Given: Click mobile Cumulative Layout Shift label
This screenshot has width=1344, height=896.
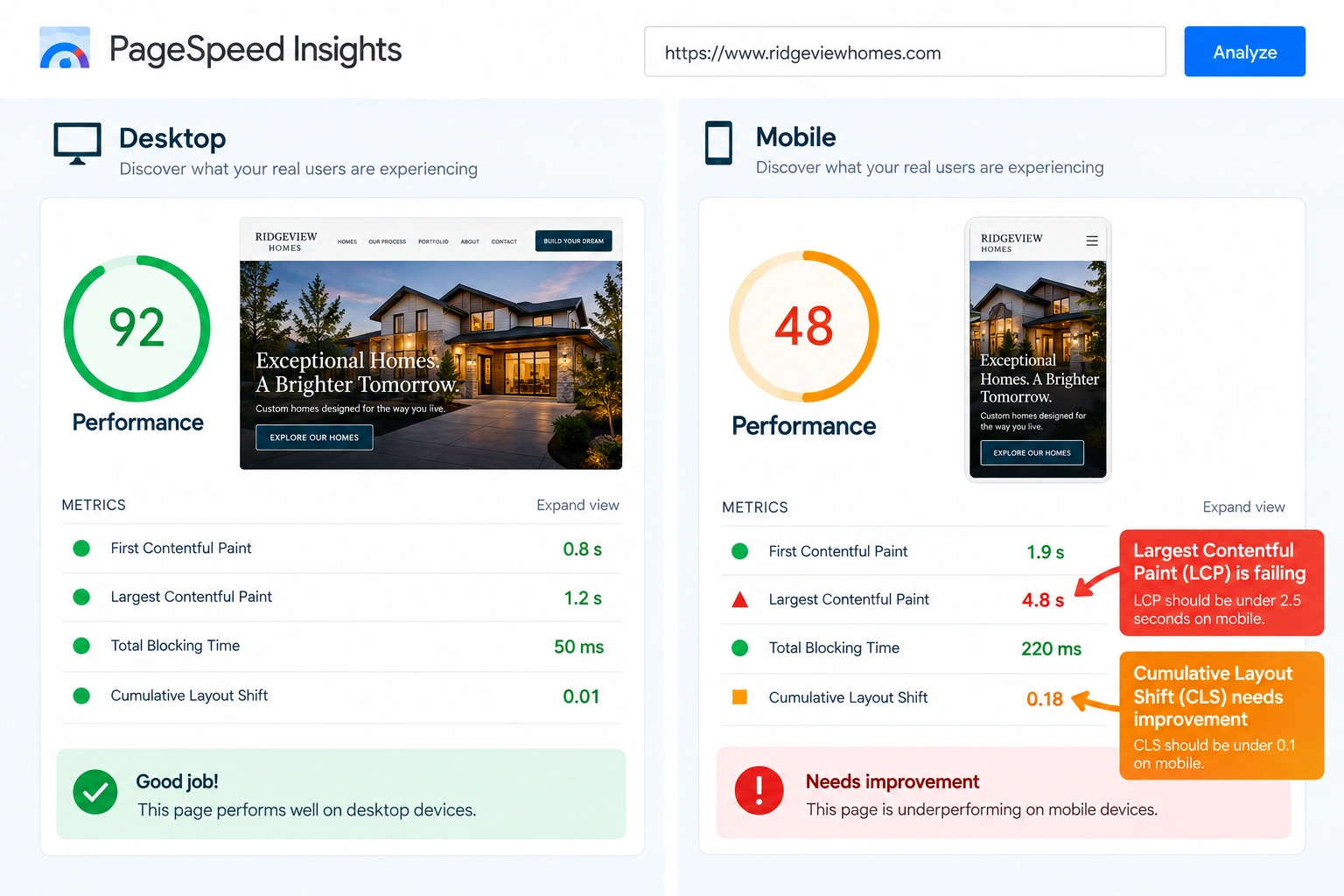Looking at the screenshot, I should (x=848, y=697).
